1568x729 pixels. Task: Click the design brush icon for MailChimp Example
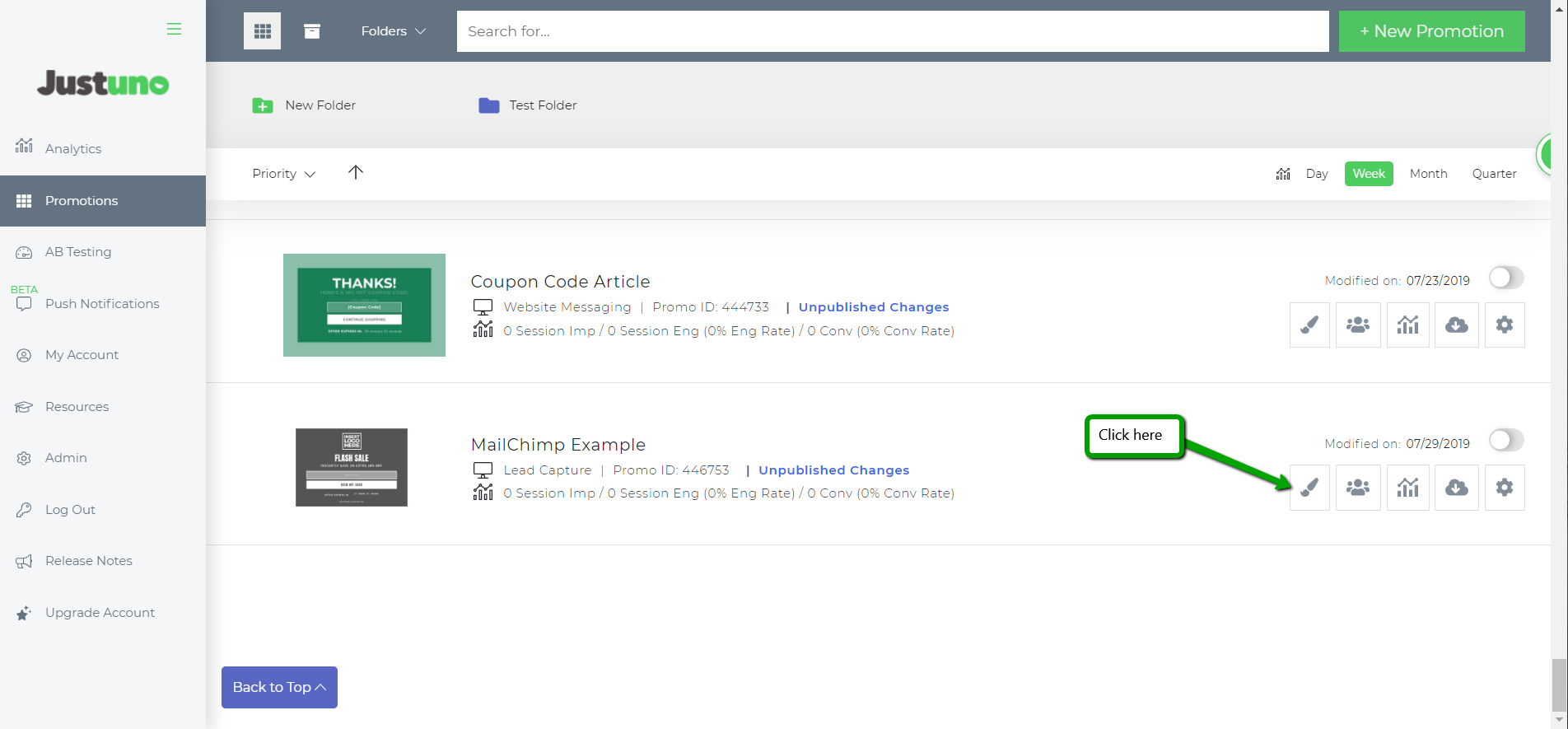1309,488
